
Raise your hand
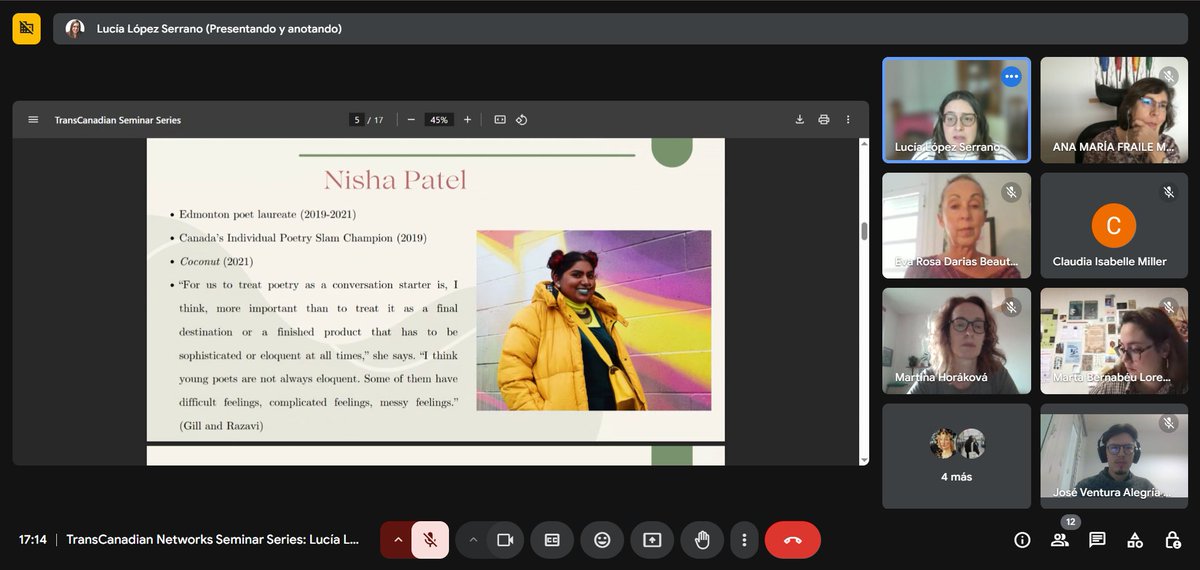[x=702, y=540]
